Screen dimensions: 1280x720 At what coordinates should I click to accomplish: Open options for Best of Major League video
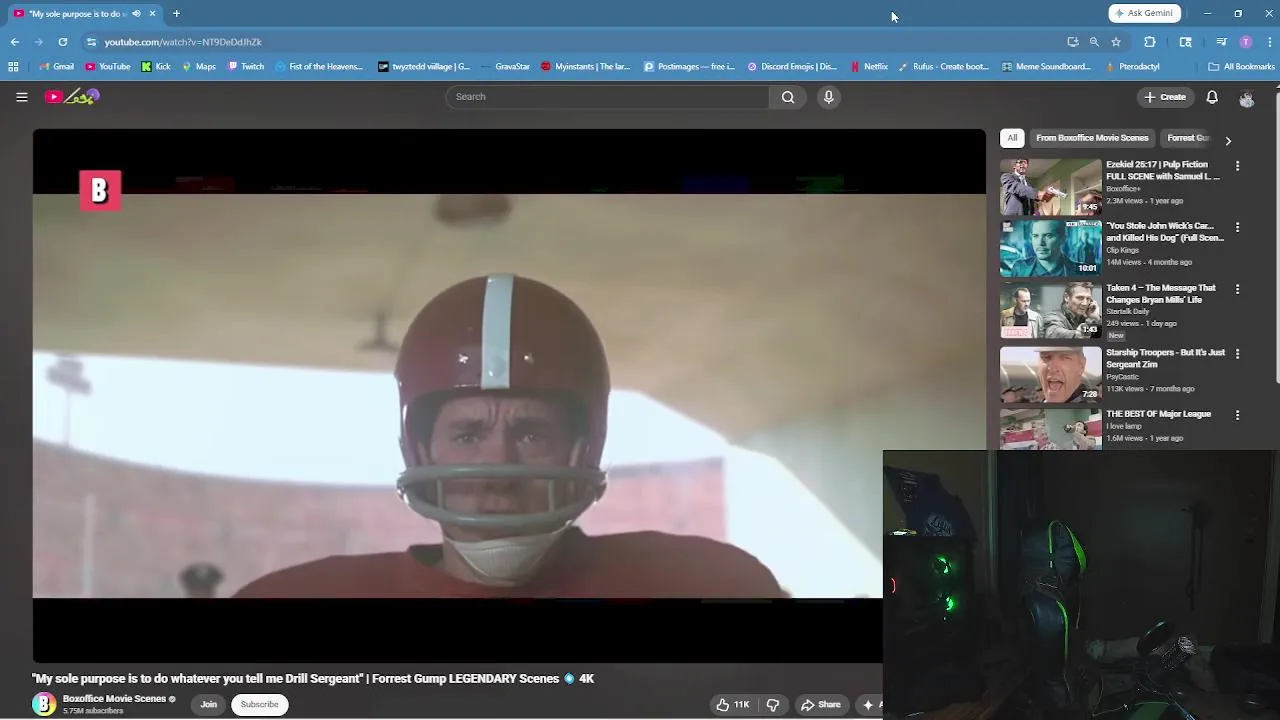point(1237,415)
